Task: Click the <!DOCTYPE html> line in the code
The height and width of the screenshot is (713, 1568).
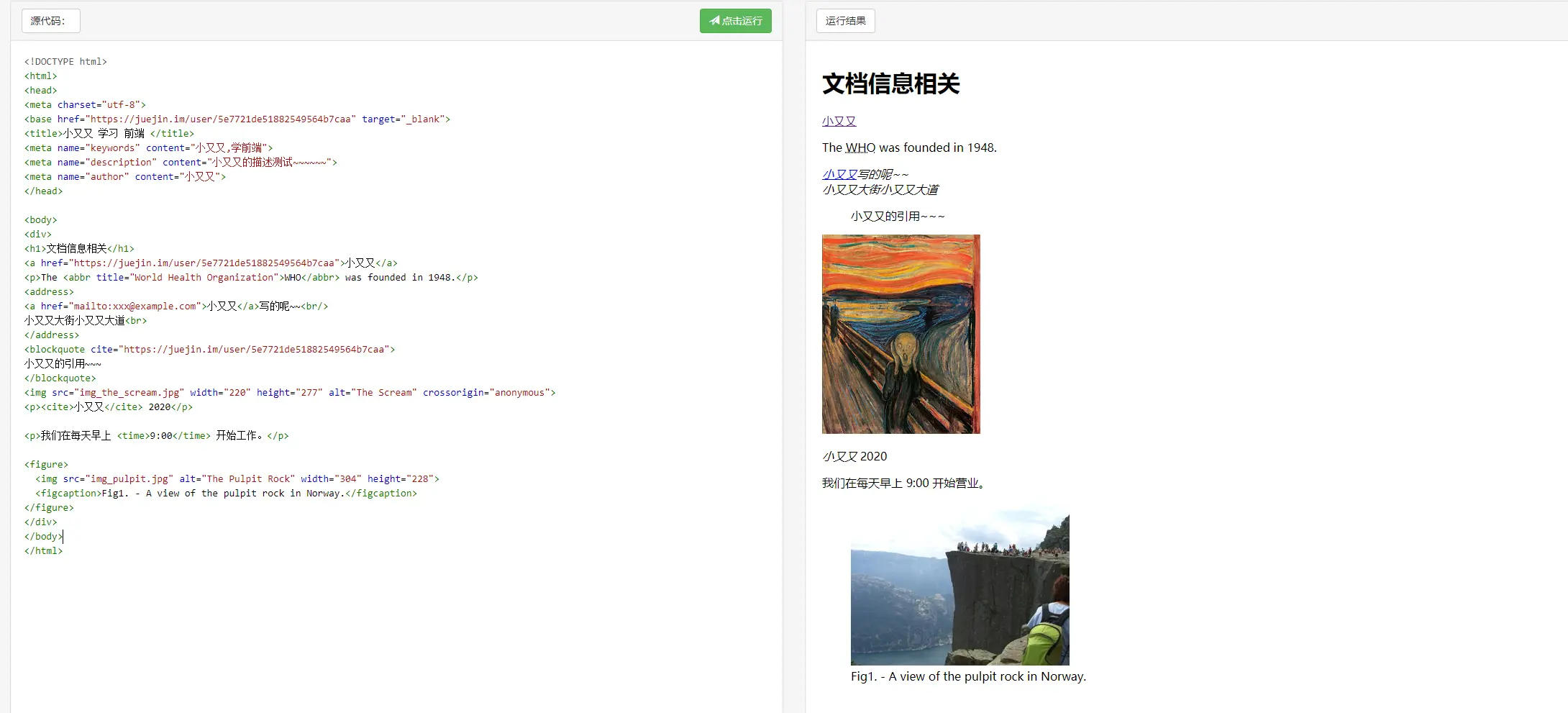Action: point(65,61)
